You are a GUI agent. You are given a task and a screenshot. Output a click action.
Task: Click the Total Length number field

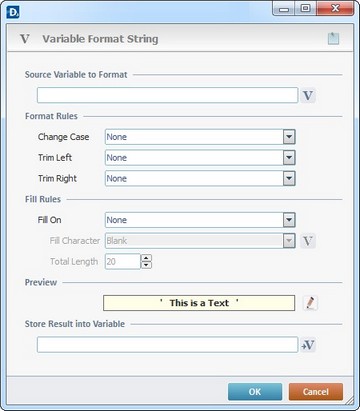coord(123,261)
